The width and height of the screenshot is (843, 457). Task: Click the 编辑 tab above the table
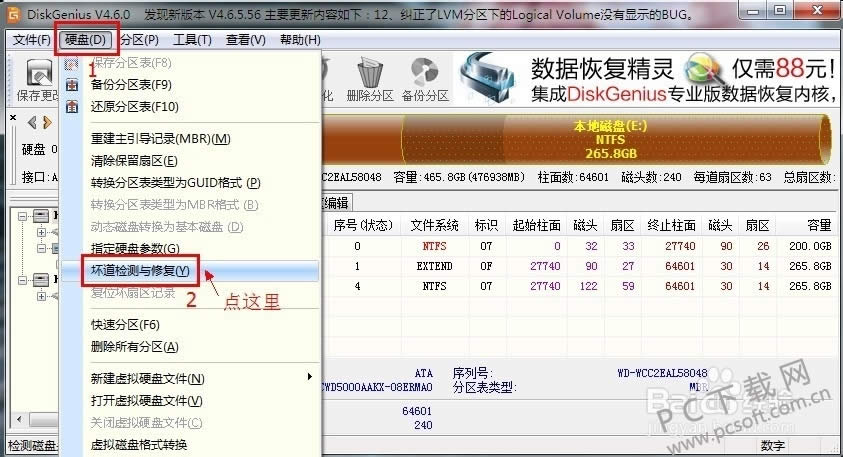point(335,203)
